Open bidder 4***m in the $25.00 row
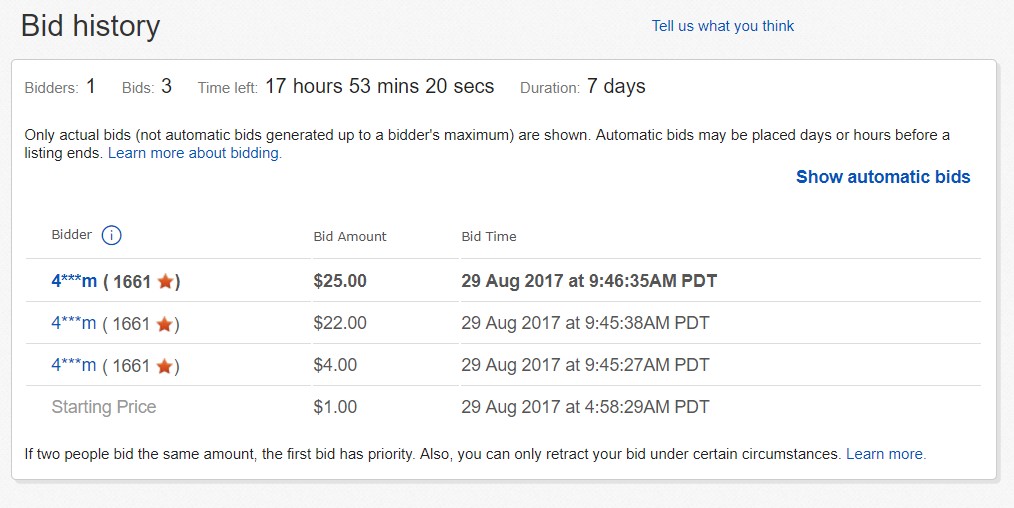Image resolution: width=1014 pixels, height=508 pixels. [x=74, y=280]
